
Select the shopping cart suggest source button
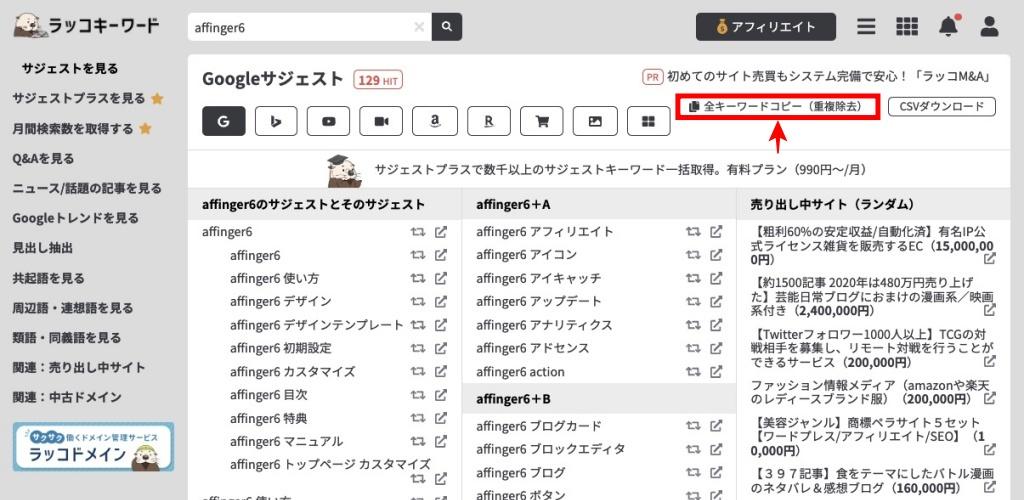click(x=541, y=121)
